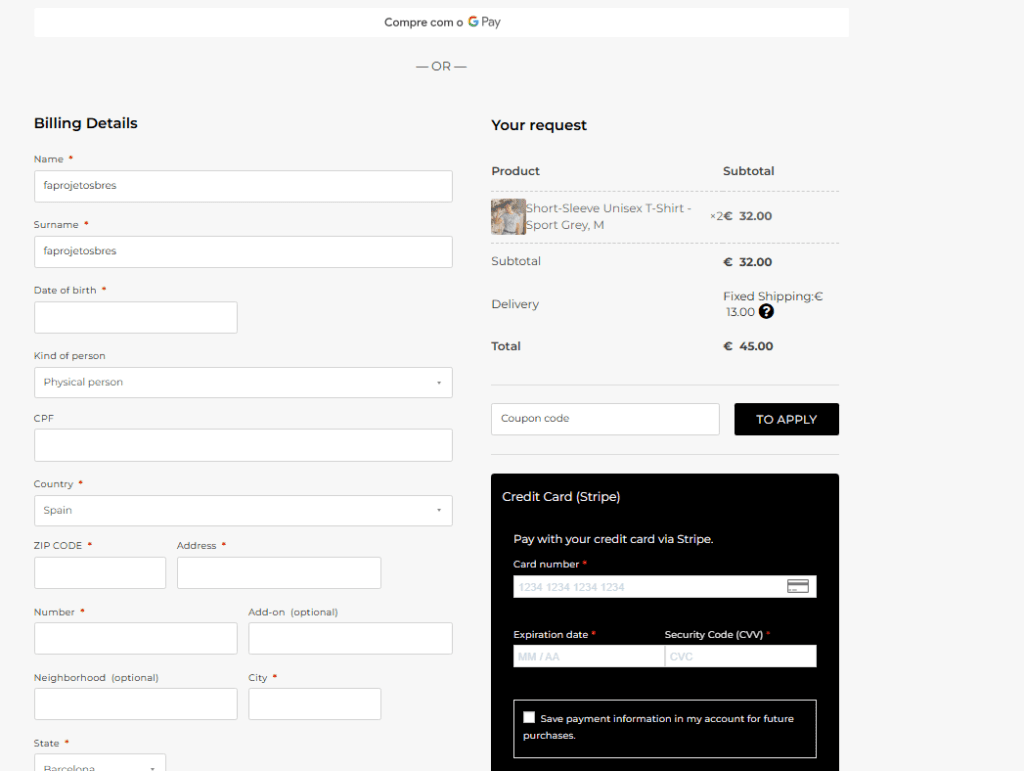
Task: Click the Security Code CVC field
Action: coord(741,656)
